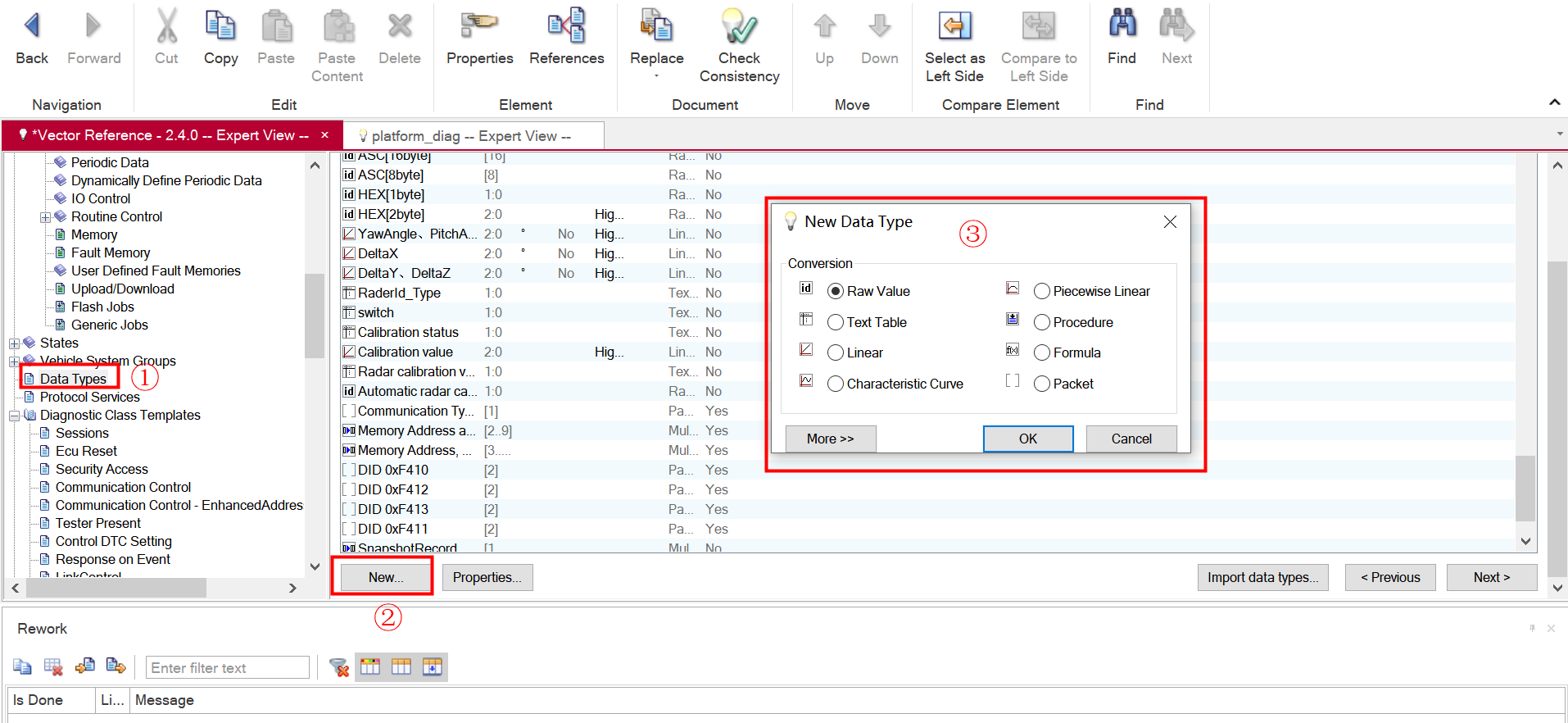Collapse the ribbon with the chevron
The height and width of the screenshot is (723, 1568).
(1554, 102)
